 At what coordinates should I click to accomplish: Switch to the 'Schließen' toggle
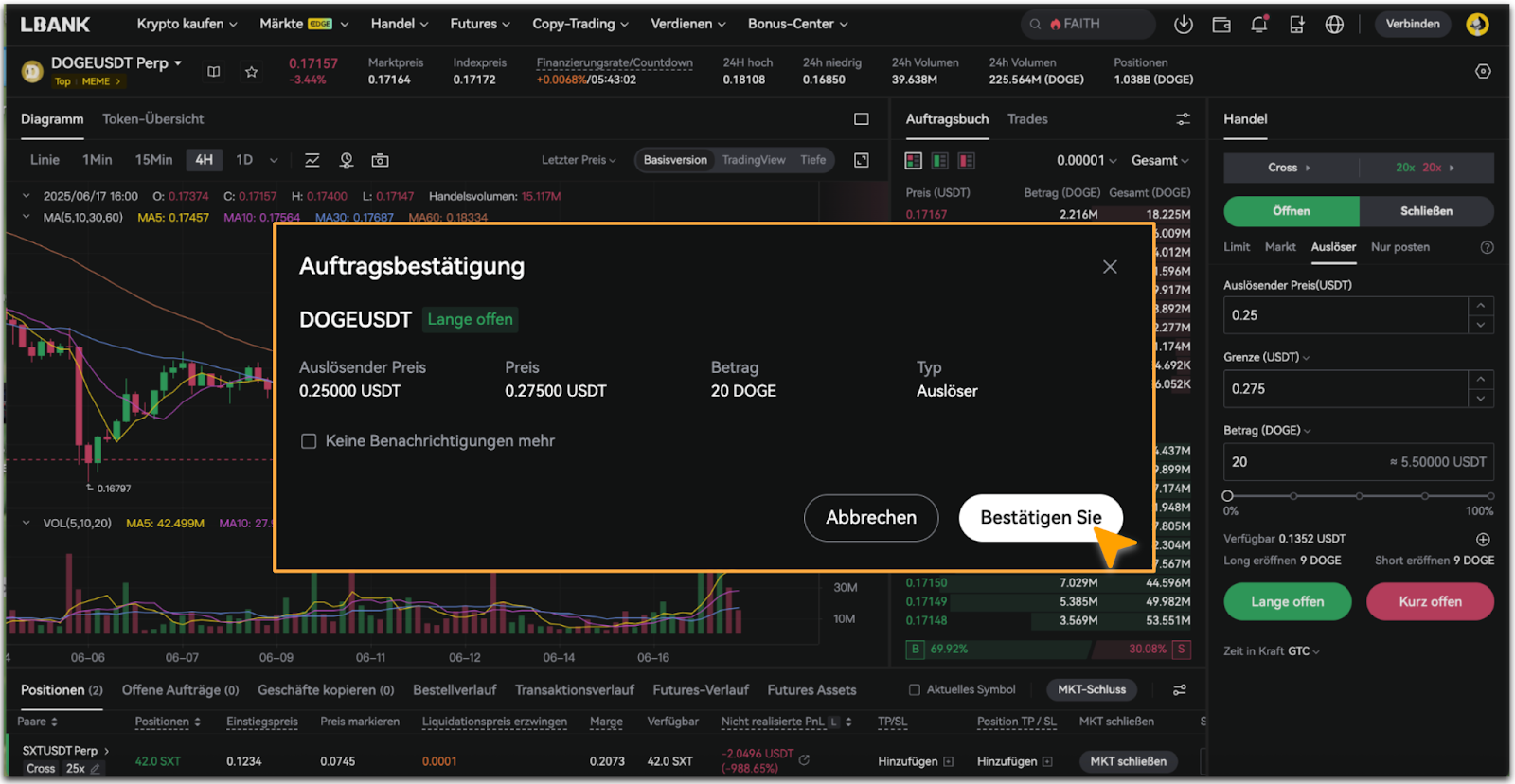tap(1425, 211)
